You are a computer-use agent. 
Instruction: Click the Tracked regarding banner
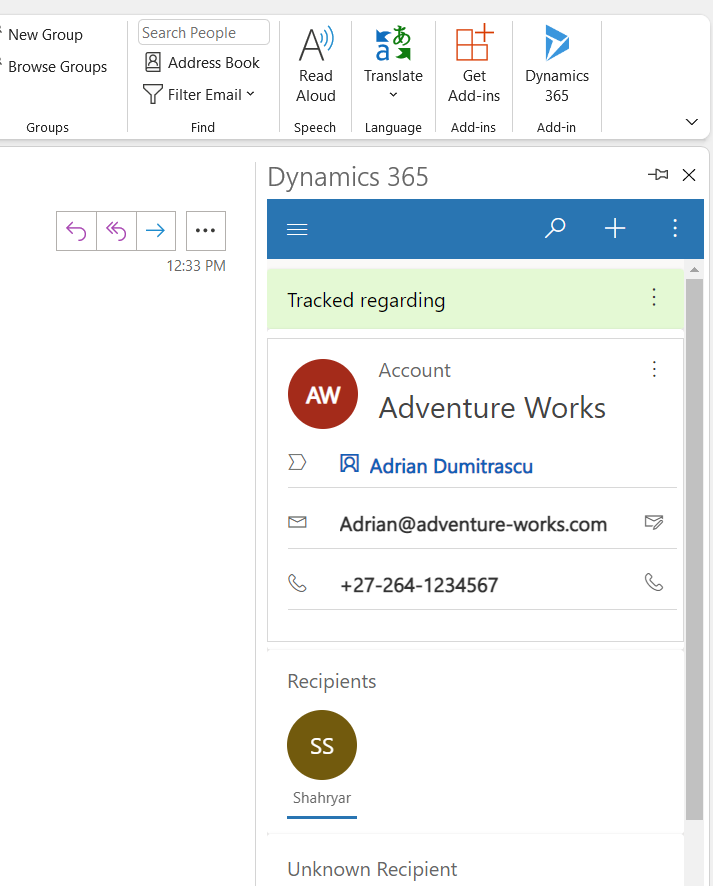[x=476, y=299]
